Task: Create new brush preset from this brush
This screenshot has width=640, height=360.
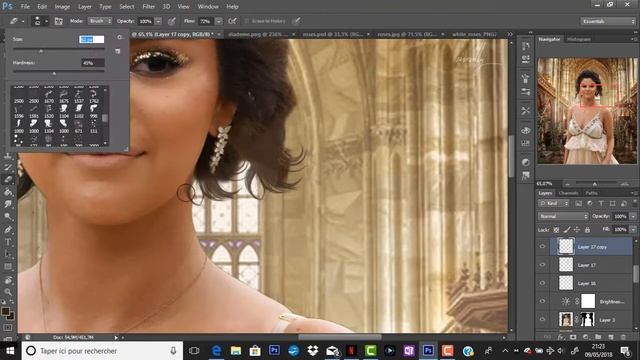Action: (x=118, y=51)
